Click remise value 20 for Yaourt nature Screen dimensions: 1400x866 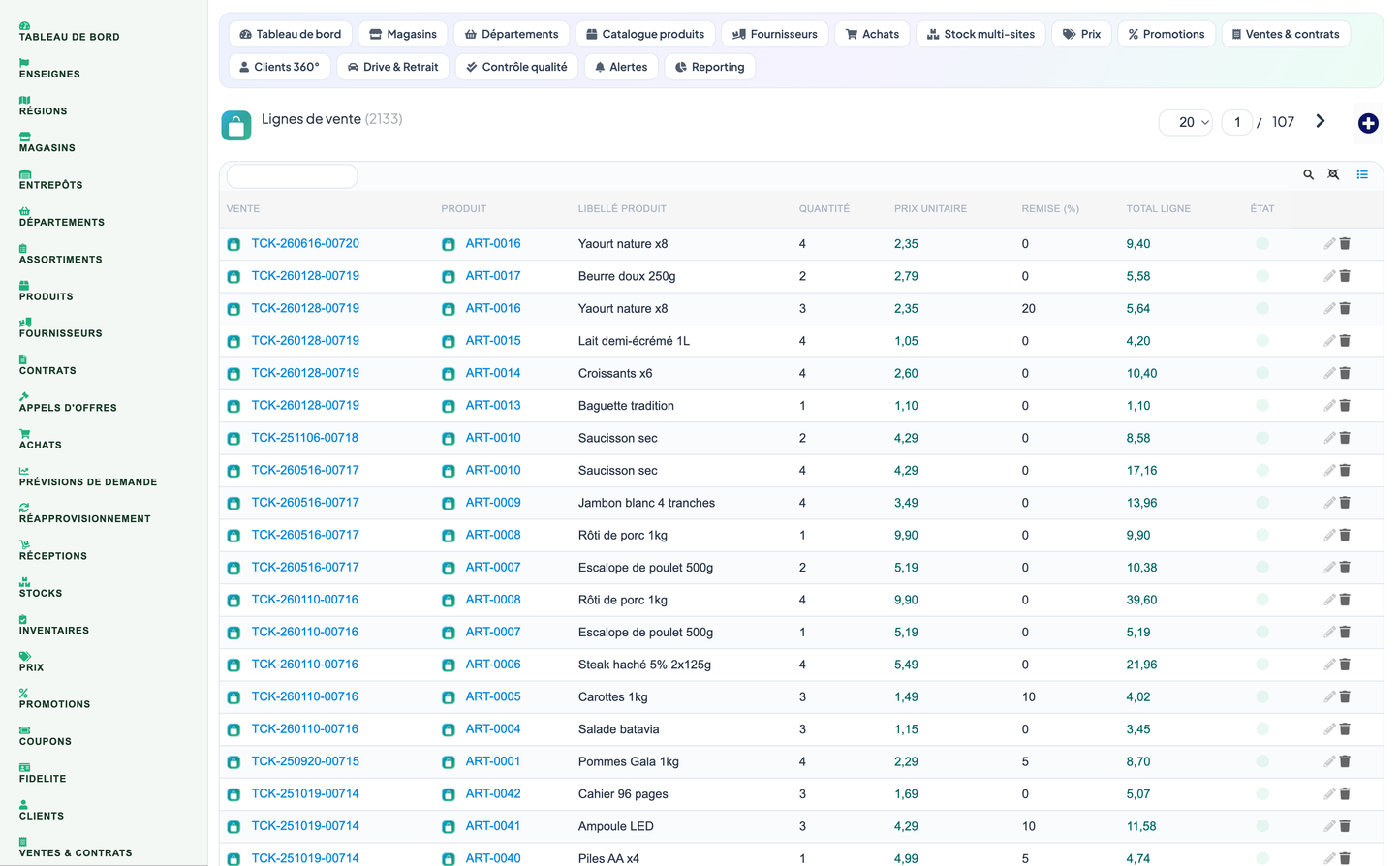click(1028, 308)
